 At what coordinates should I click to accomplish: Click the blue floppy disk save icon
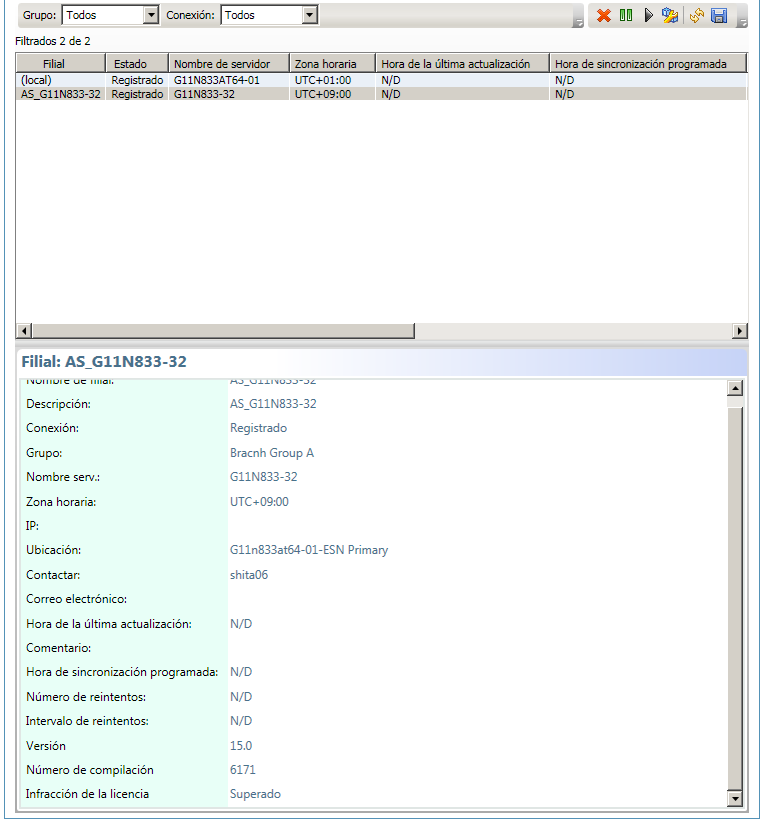(x=719, y=15)
